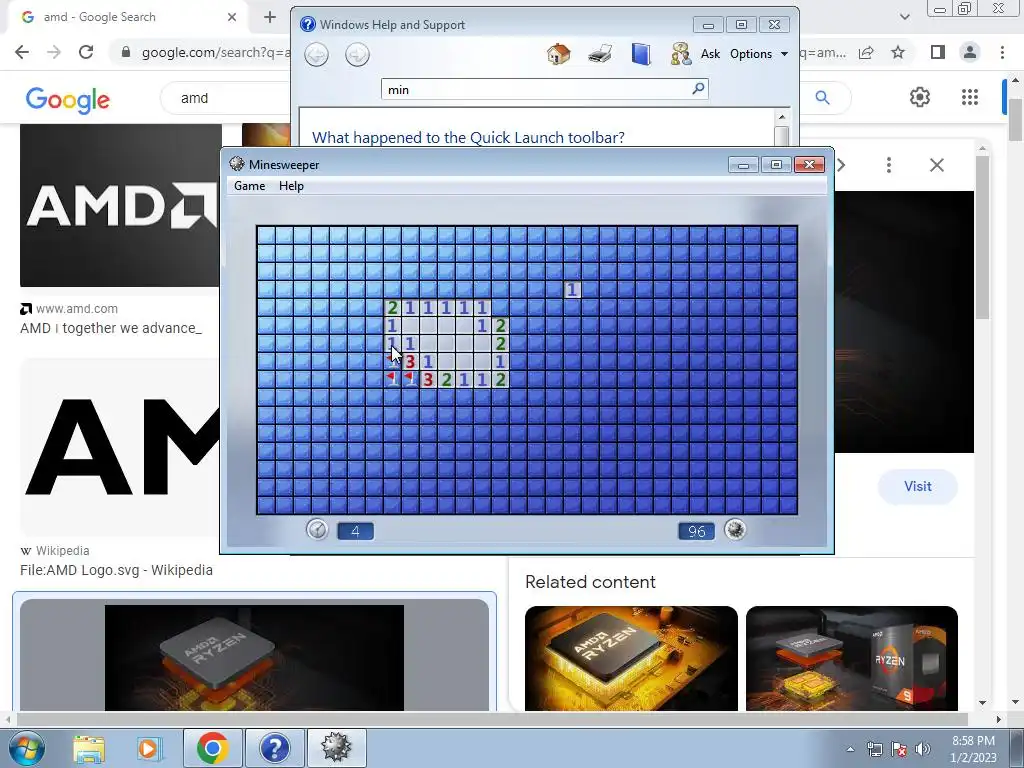The width and height of the screenshot is (1024, 768).
Task: Open Windows Media Player from taskbar
Action: click(149, 748)
